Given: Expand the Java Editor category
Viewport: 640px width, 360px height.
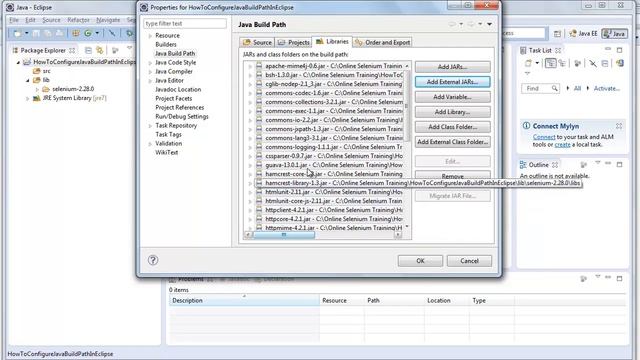Looking at the screenshot, I should tap(150, 81).
